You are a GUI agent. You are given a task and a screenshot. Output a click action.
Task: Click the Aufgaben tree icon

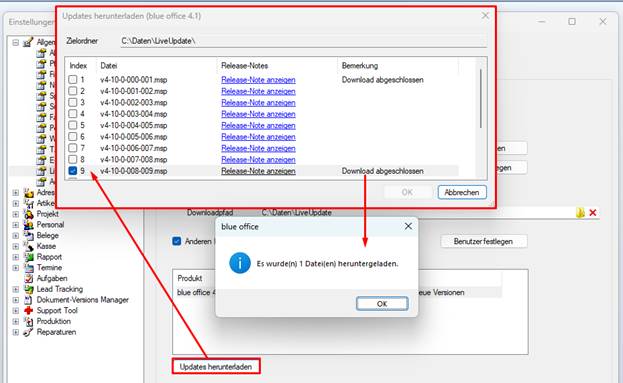click(x=29, y=278)
